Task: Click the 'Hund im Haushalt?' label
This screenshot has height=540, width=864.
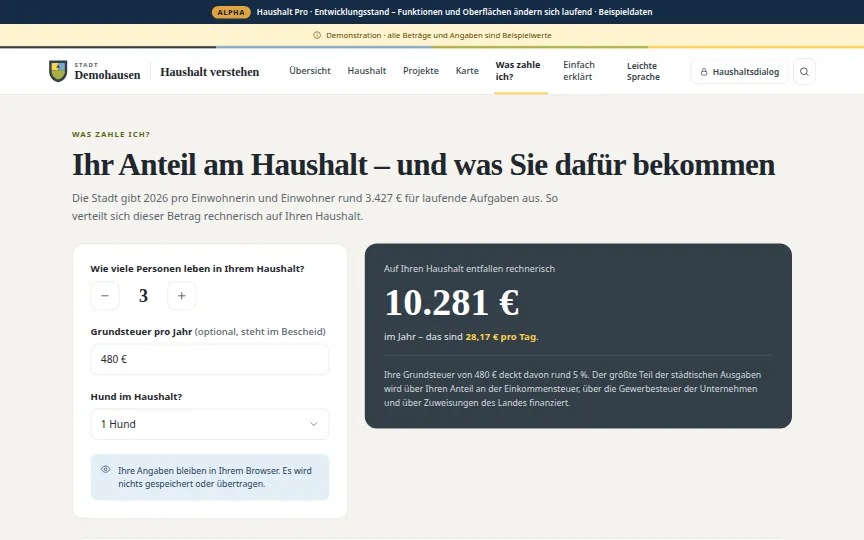Action: tap(136, 397)
